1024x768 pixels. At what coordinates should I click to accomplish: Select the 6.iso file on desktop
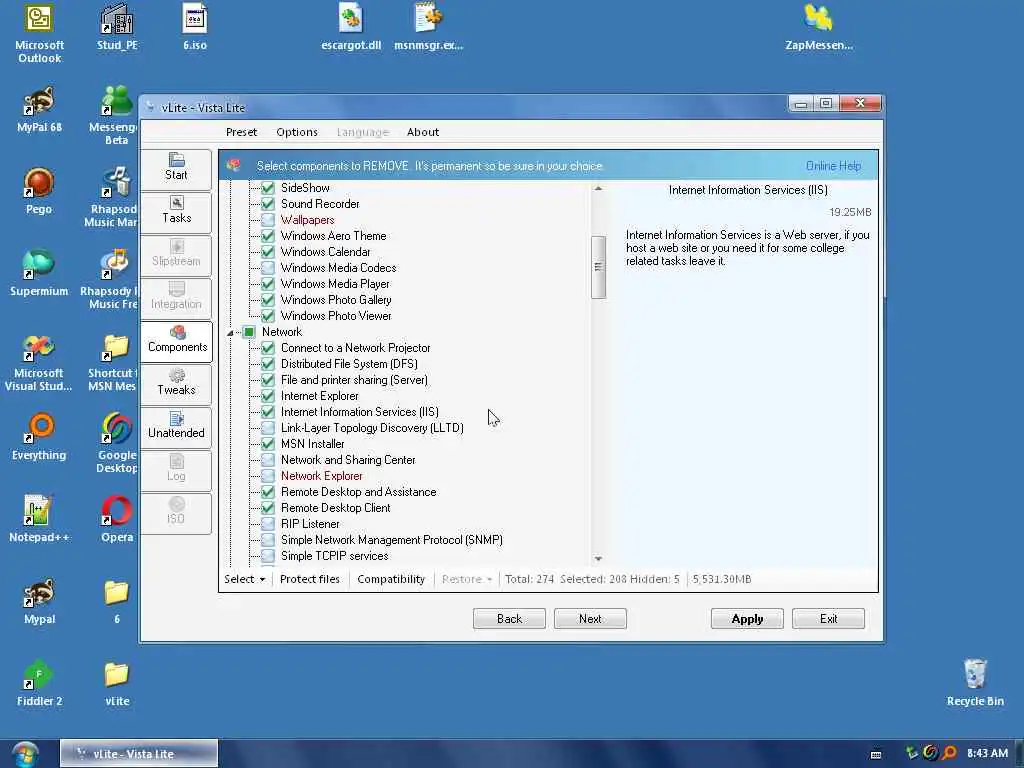(195, 27)
